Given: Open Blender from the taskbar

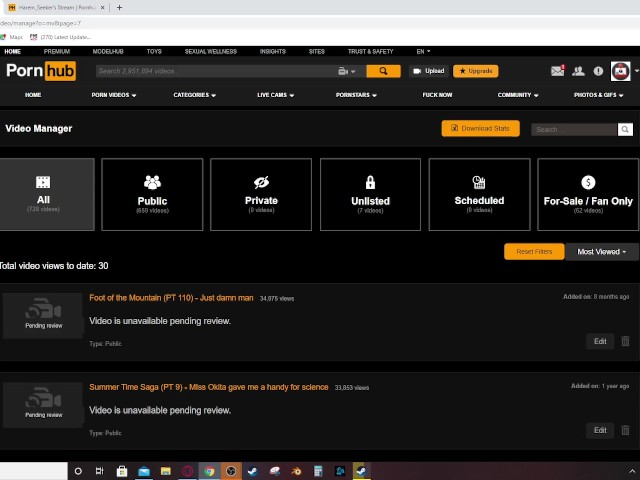Looking at the screenshot, I should pos(296,471).
